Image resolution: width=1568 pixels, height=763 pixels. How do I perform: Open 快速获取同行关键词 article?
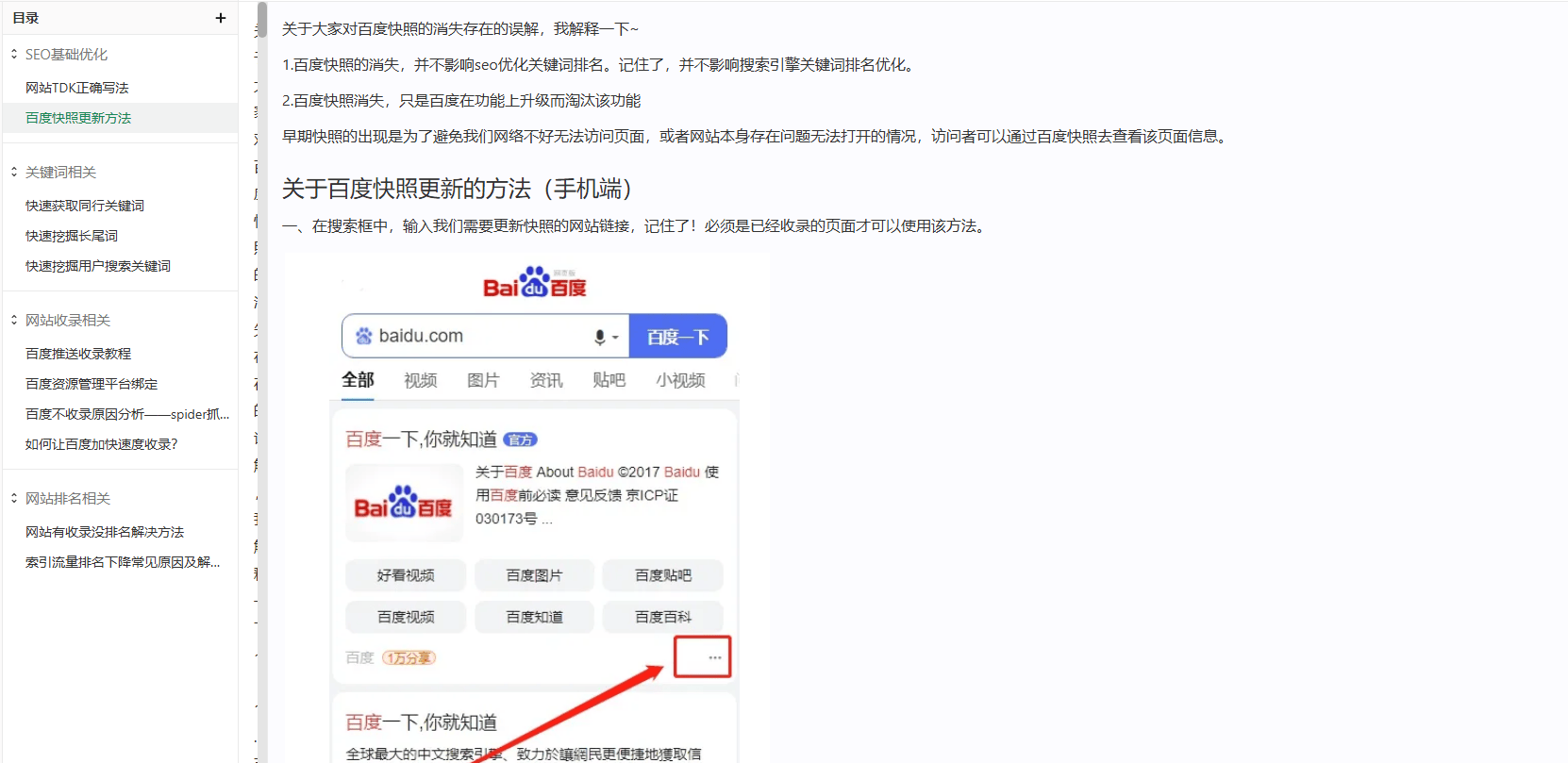(85, 206)
